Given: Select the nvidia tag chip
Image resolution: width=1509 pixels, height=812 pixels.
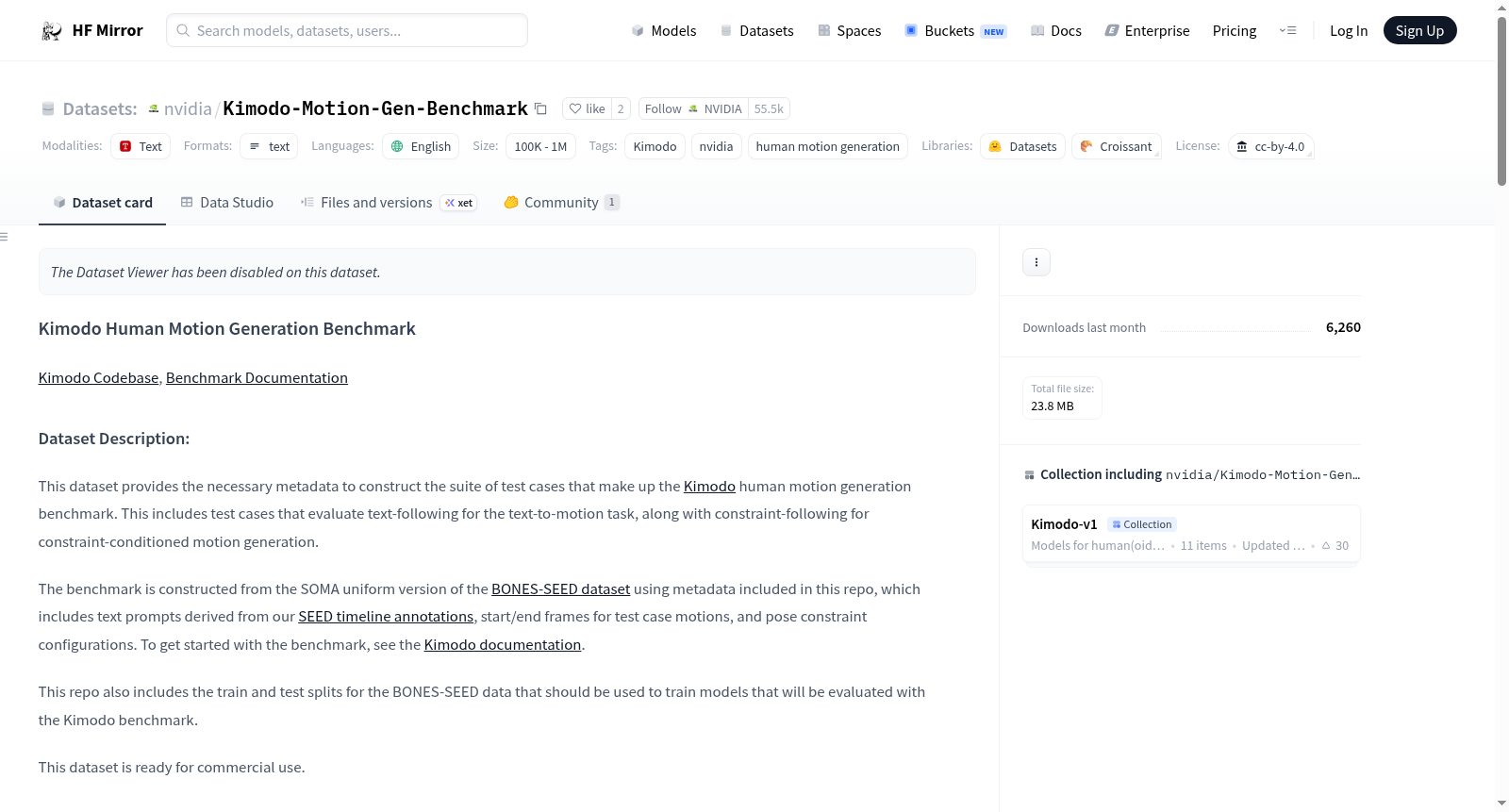Looking at the screenshot, I should (x=716, y=146).
